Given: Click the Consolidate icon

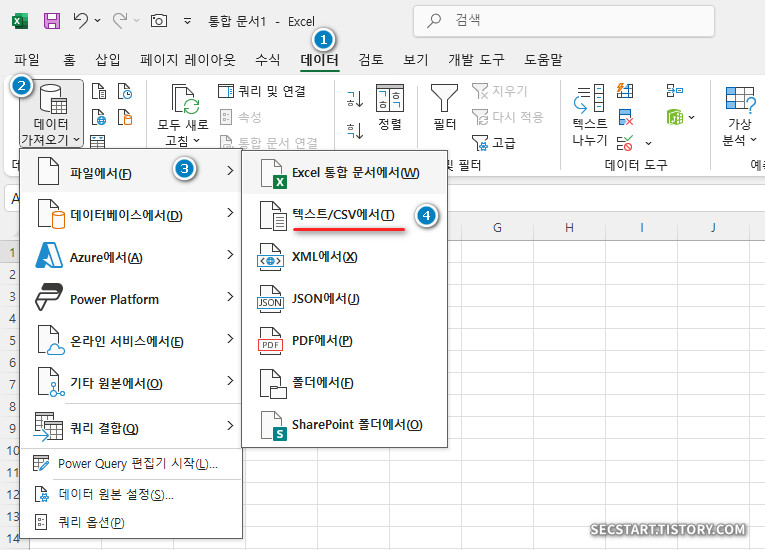Looking at the screenshot, I should point(675,90).
